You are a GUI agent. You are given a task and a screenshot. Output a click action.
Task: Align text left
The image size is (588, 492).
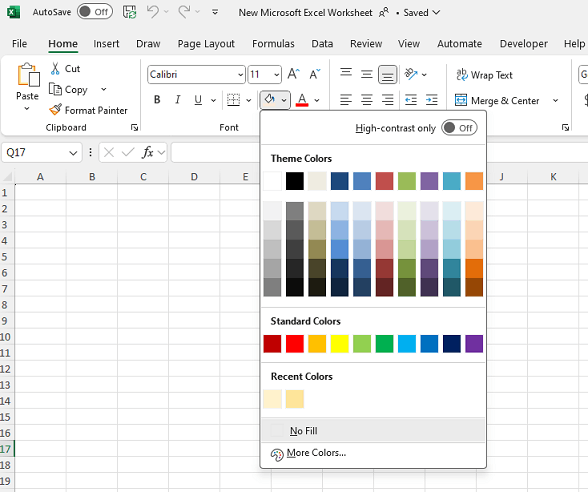[x=346, y=100]
